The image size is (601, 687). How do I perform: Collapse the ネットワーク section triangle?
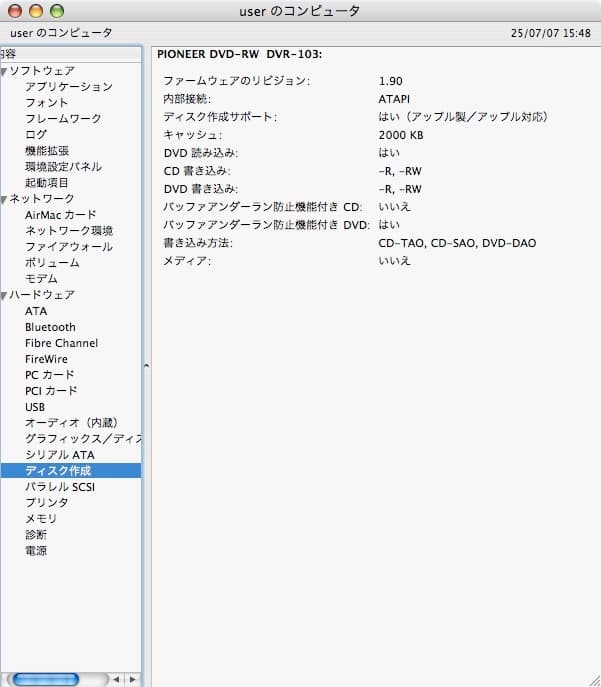coord(4,199)
